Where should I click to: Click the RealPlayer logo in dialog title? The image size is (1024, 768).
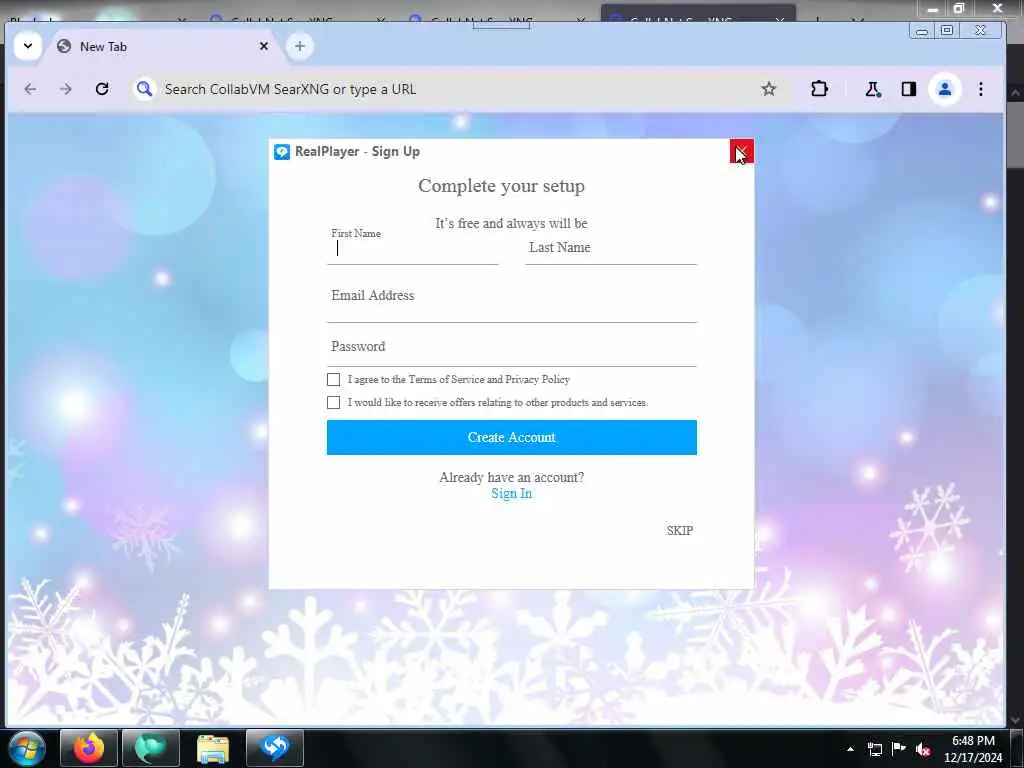281,152
